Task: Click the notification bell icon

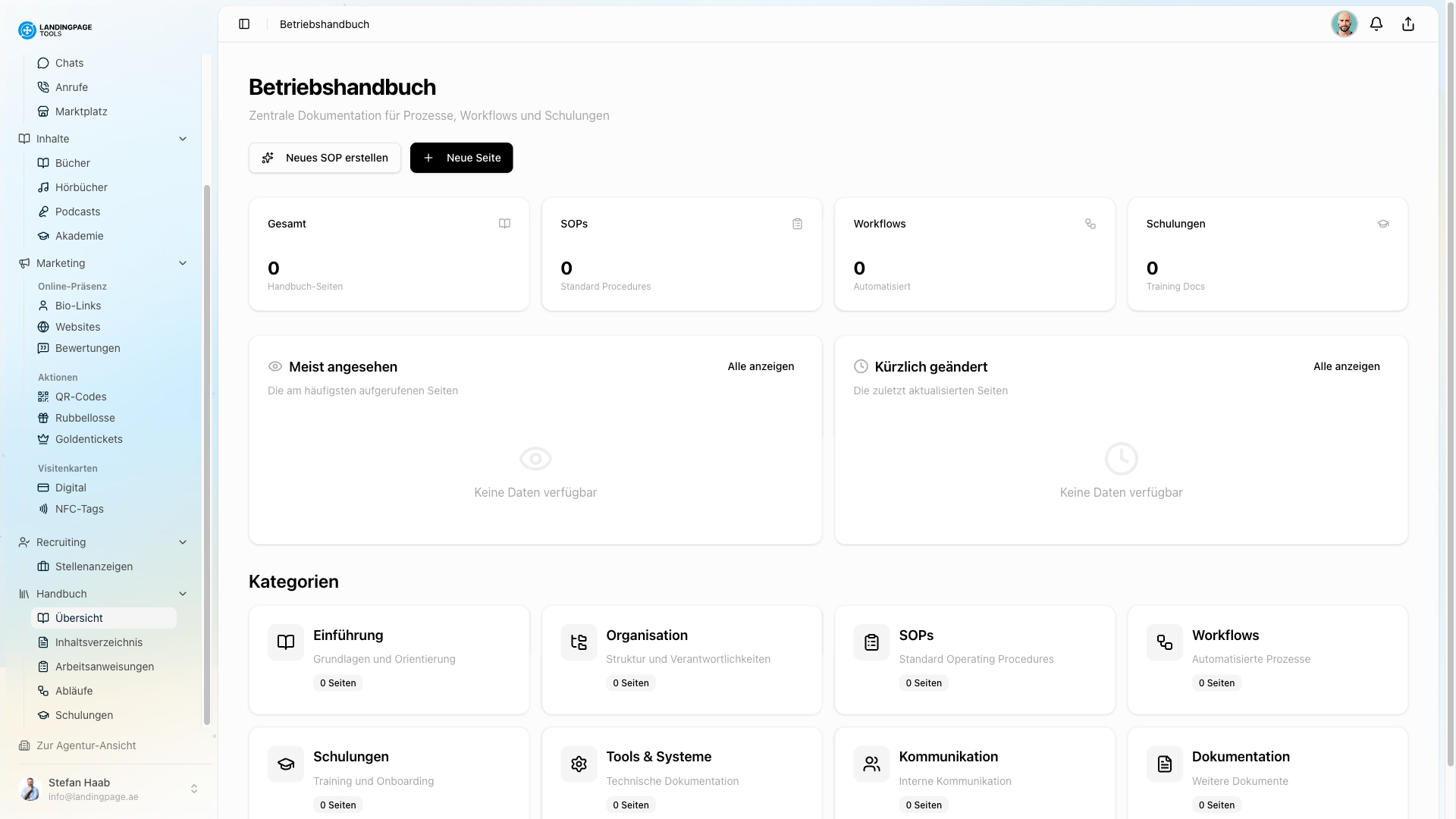Action: tap(1376, 24)
